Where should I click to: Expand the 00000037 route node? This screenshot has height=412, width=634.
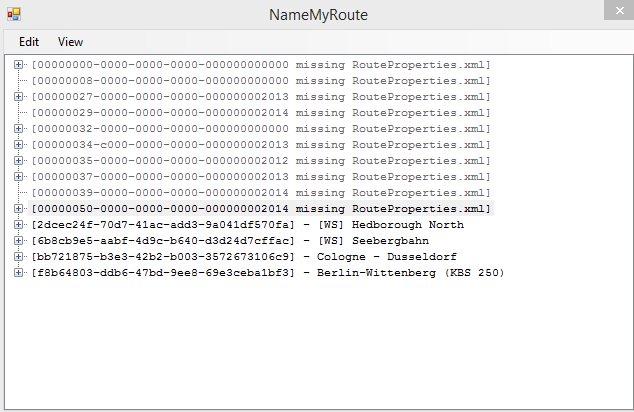pyautogui.click(x=20, y=177)
